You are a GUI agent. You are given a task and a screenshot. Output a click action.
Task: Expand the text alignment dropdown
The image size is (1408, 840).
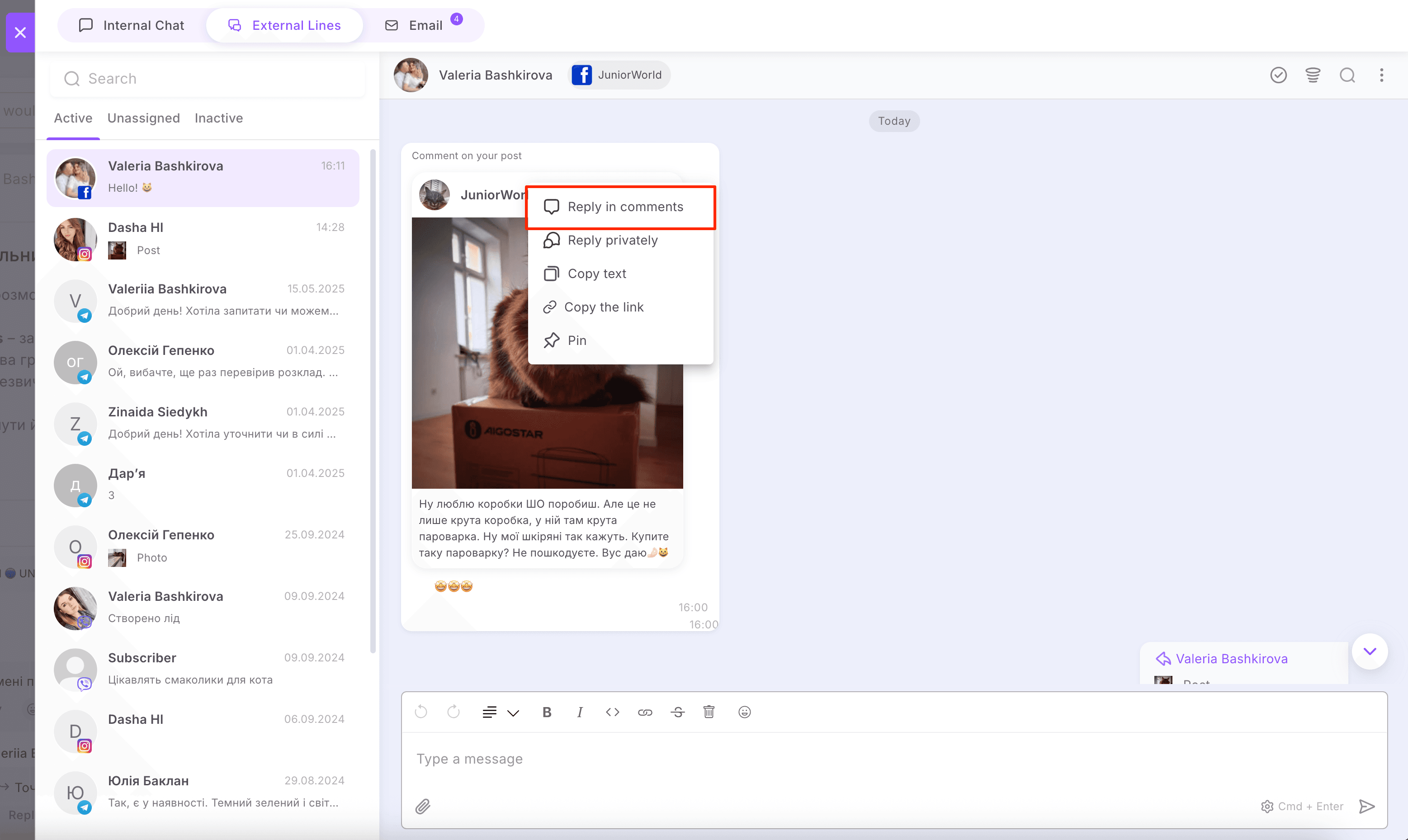point(513,713)
